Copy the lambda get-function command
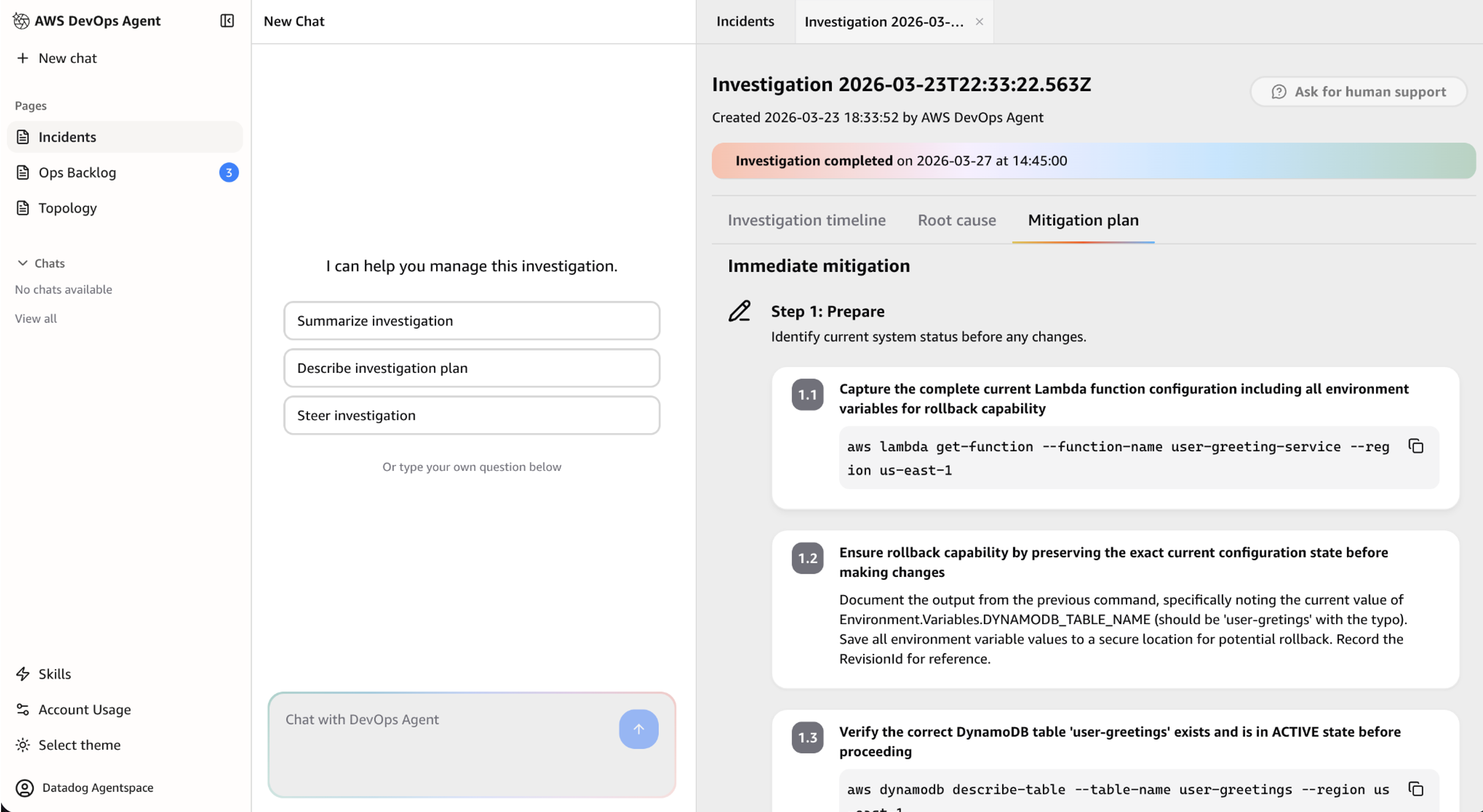The width and height of the screenshot is (1483, 812). [1416, 446]
